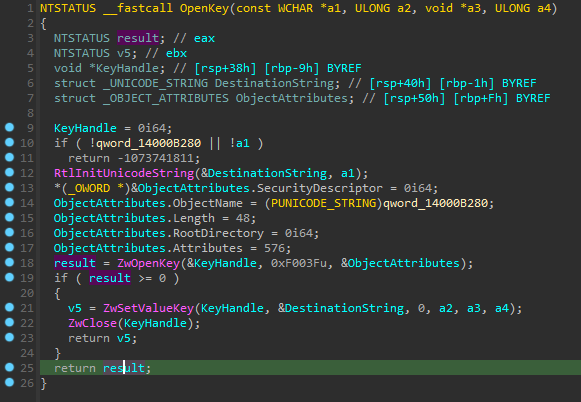Click KeyHandle declaration on line 5
The image size is (581, 402).
coord(127,68)
